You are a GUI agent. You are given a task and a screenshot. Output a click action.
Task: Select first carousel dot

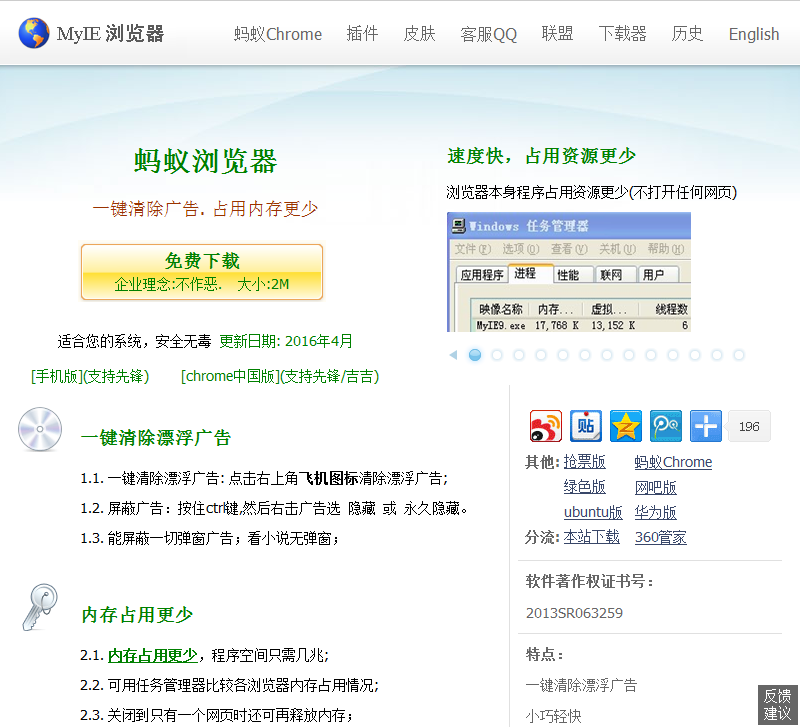tap(475, 355)
